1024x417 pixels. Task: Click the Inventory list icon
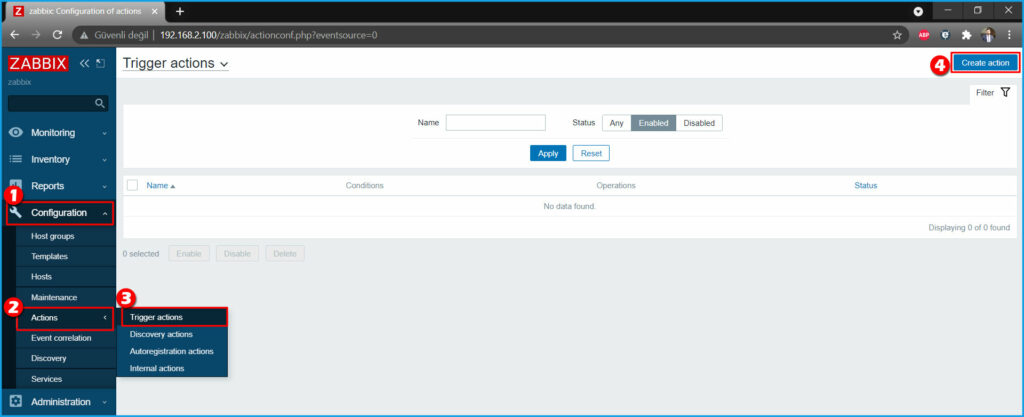click(x=16, y=159)
